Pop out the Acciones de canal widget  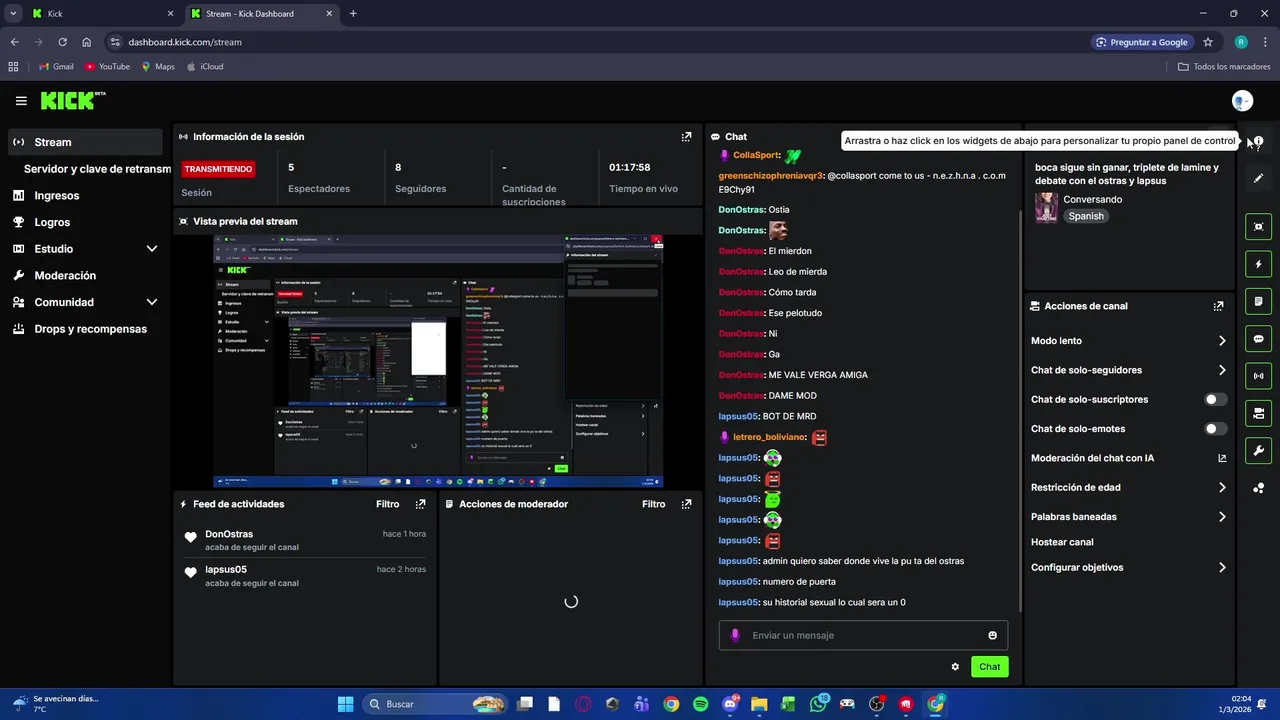pyautogui.click(x=1218, y=306)
